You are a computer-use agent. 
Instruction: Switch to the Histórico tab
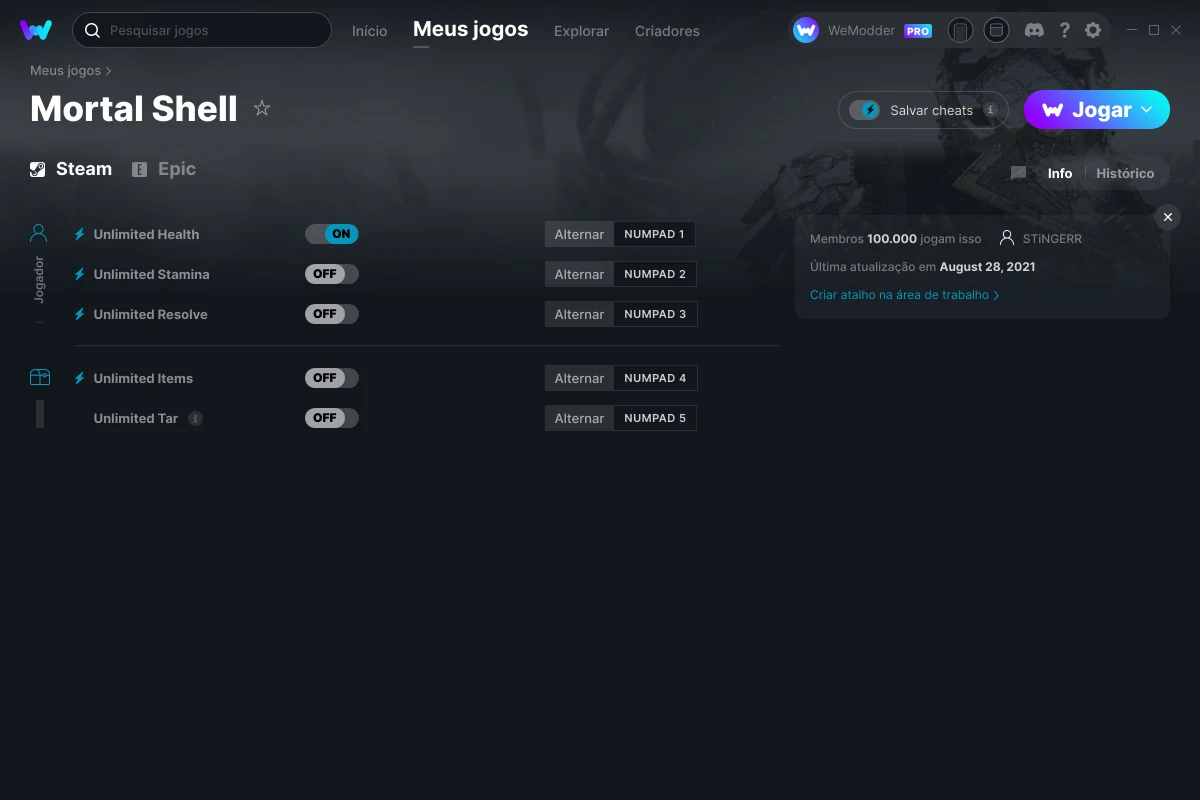[x=1125, y=173]
